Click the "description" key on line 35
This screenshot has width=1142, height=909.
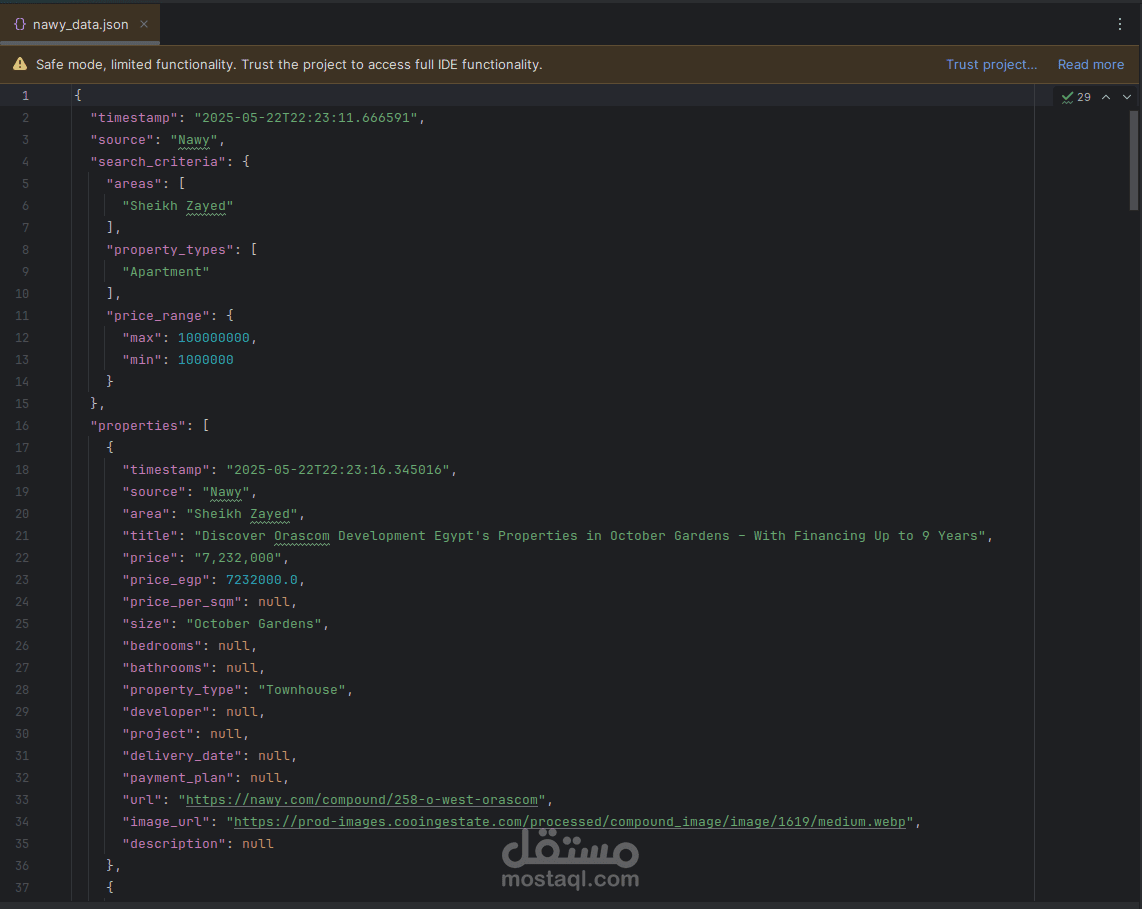pos(174,843)
